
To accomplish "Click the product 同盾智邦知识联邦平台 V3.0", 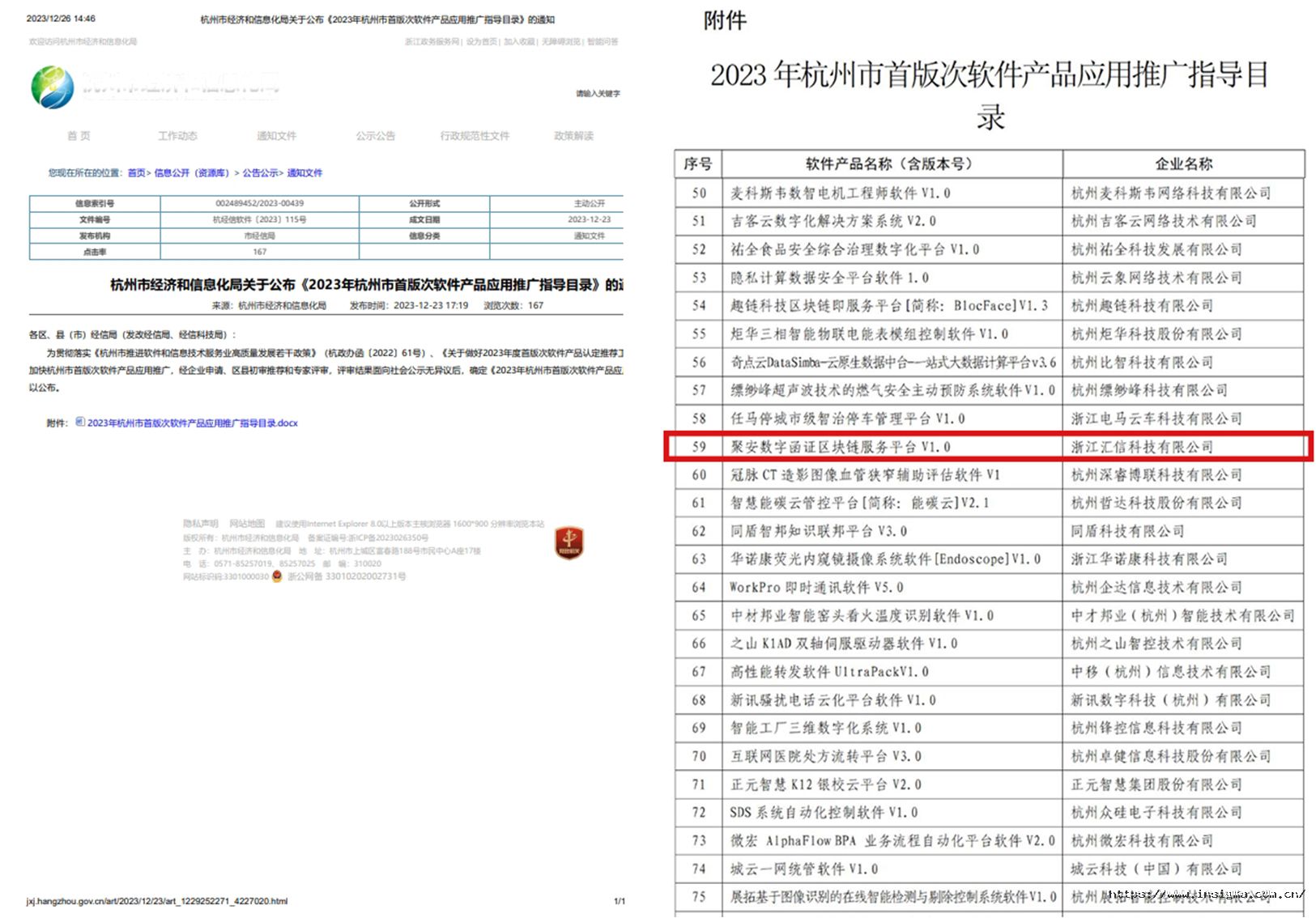I will [x=819, y=531].
